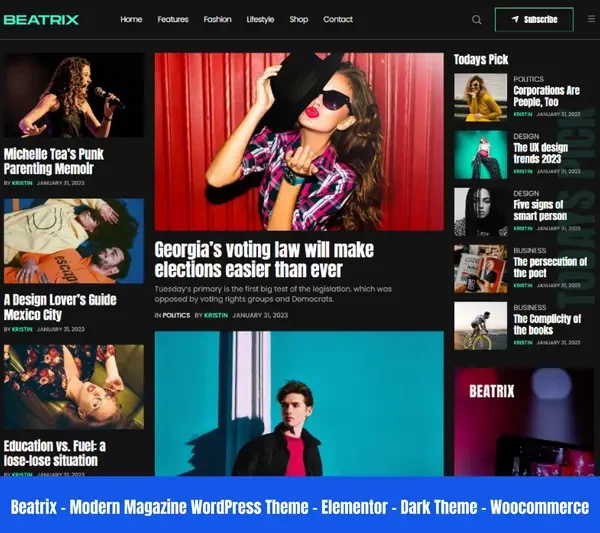The width and height of the screenshot is (600, 533).
Task: Open the hamburger menu icon
Action: point(591,19)
